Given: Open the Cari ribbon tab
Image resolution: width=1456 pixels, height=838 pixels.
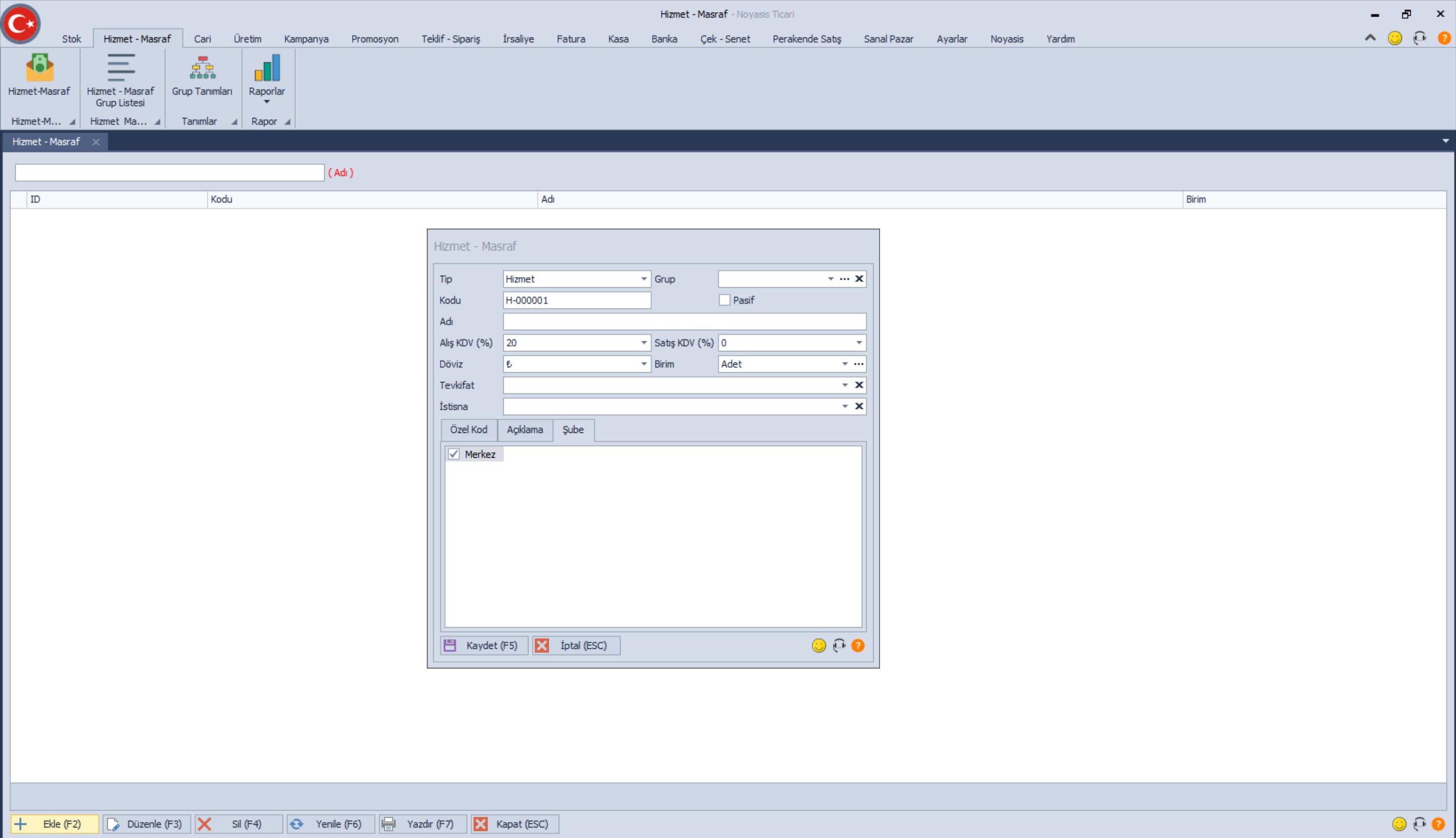Looking at the screenshot, I should coord(202,38).
